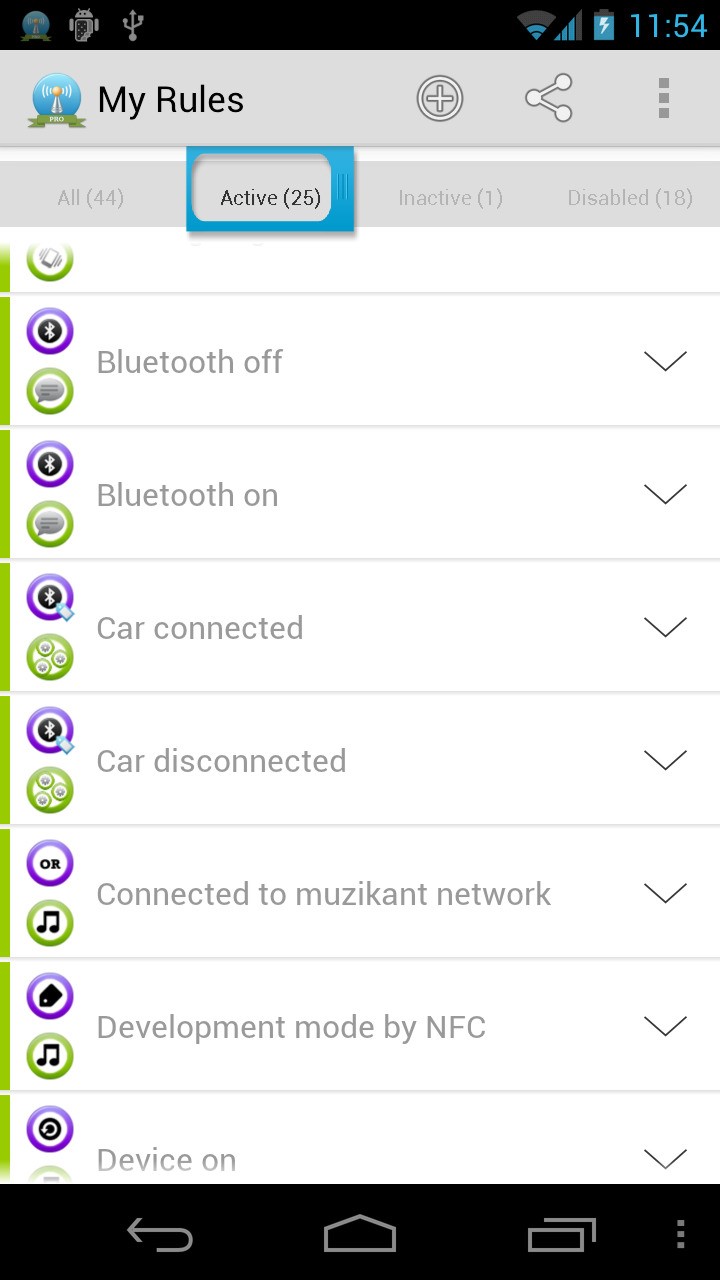The width and height of the screenshot is (720, 1280).
Task: Tap the message action icon for Bluetooth on
Action: click(x=50, y=524)
